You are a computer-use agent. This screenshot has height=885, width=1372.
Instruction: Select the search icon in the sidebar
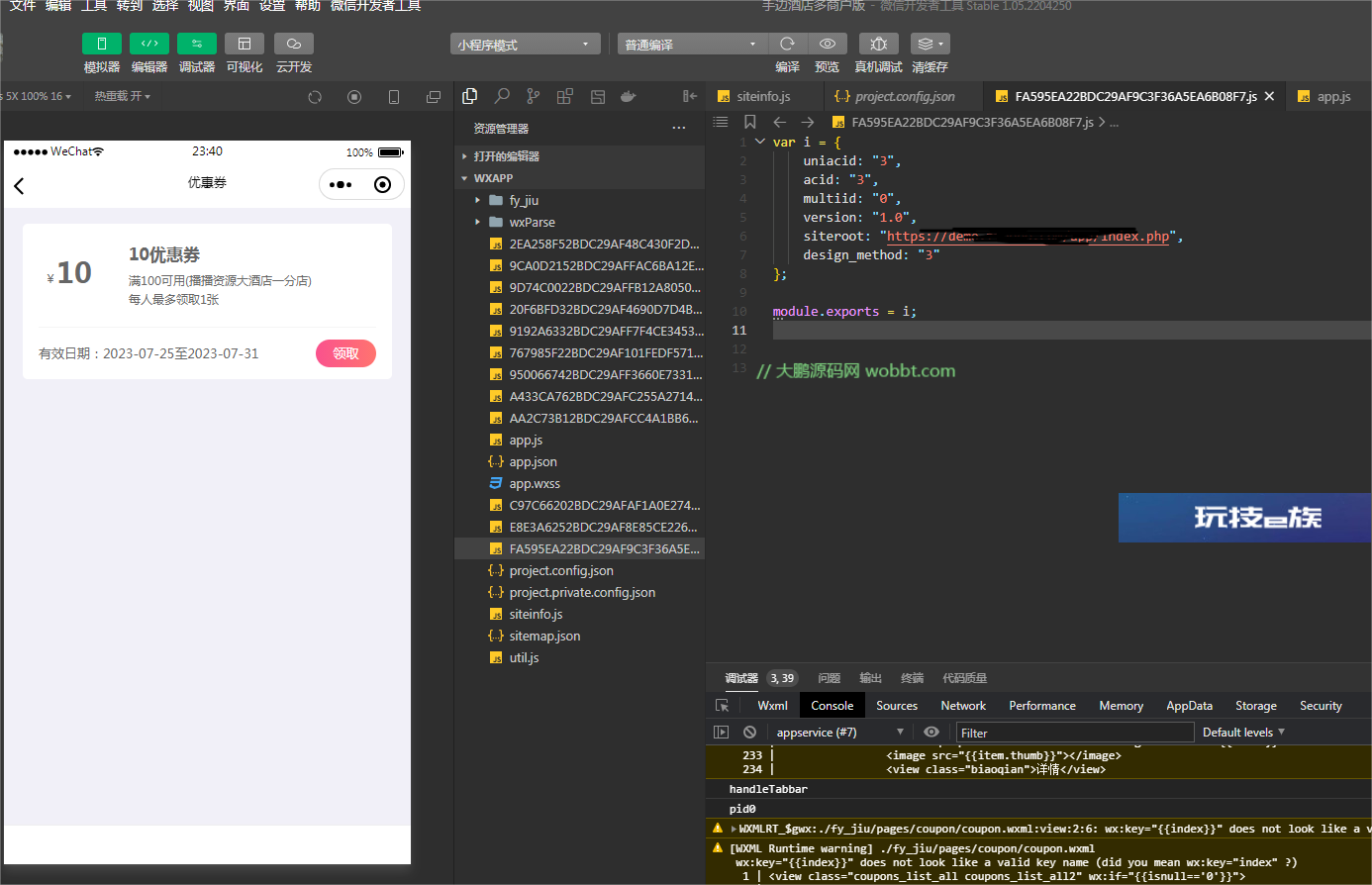click(x=502, y=96)
